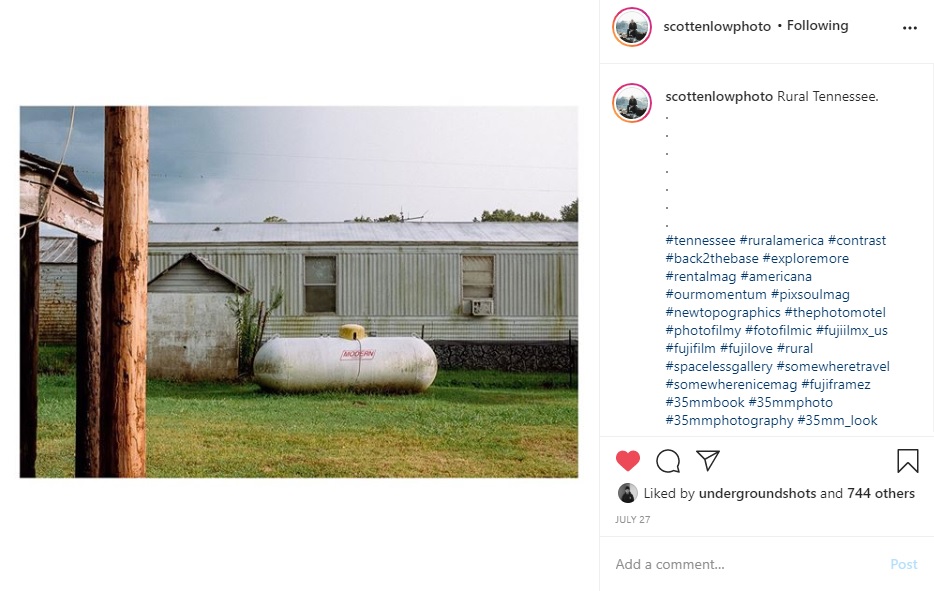Screen dimensions: 934x591
Task: Open the comment speech bubble icon
Action: (668, 461)
